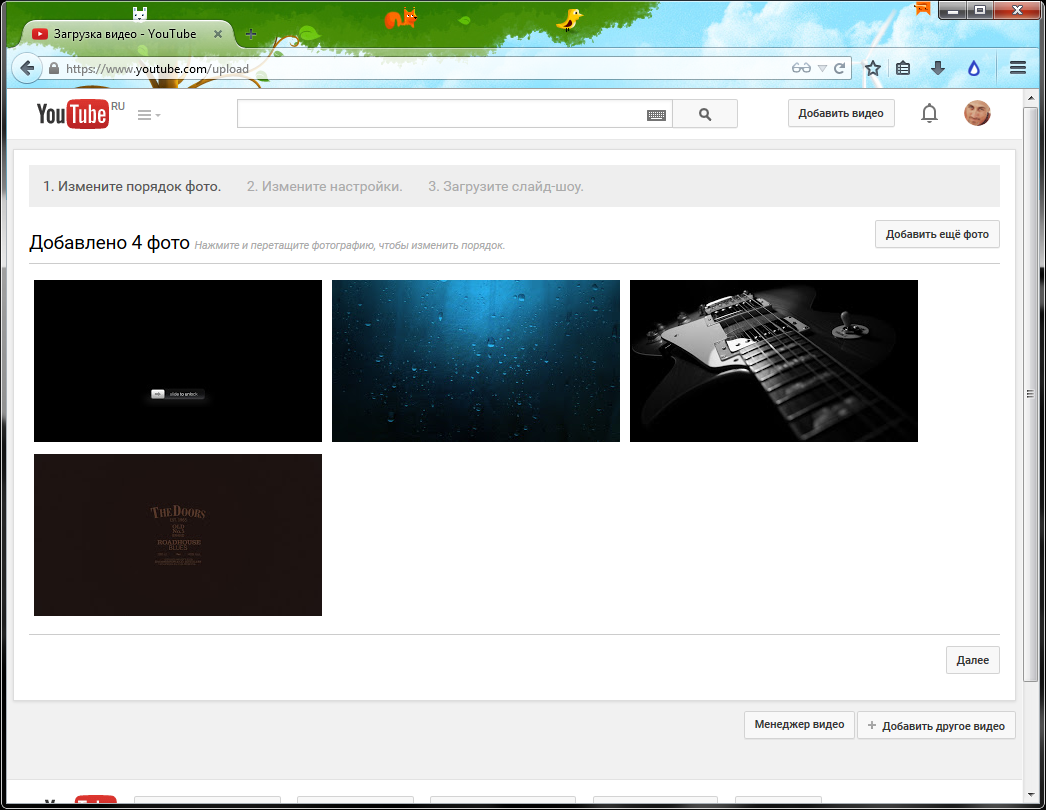Select step '2. Измените настройки.'
The height and width of the screenshot is (810, 1046).
pyautogui.click(x=324, y=187)
